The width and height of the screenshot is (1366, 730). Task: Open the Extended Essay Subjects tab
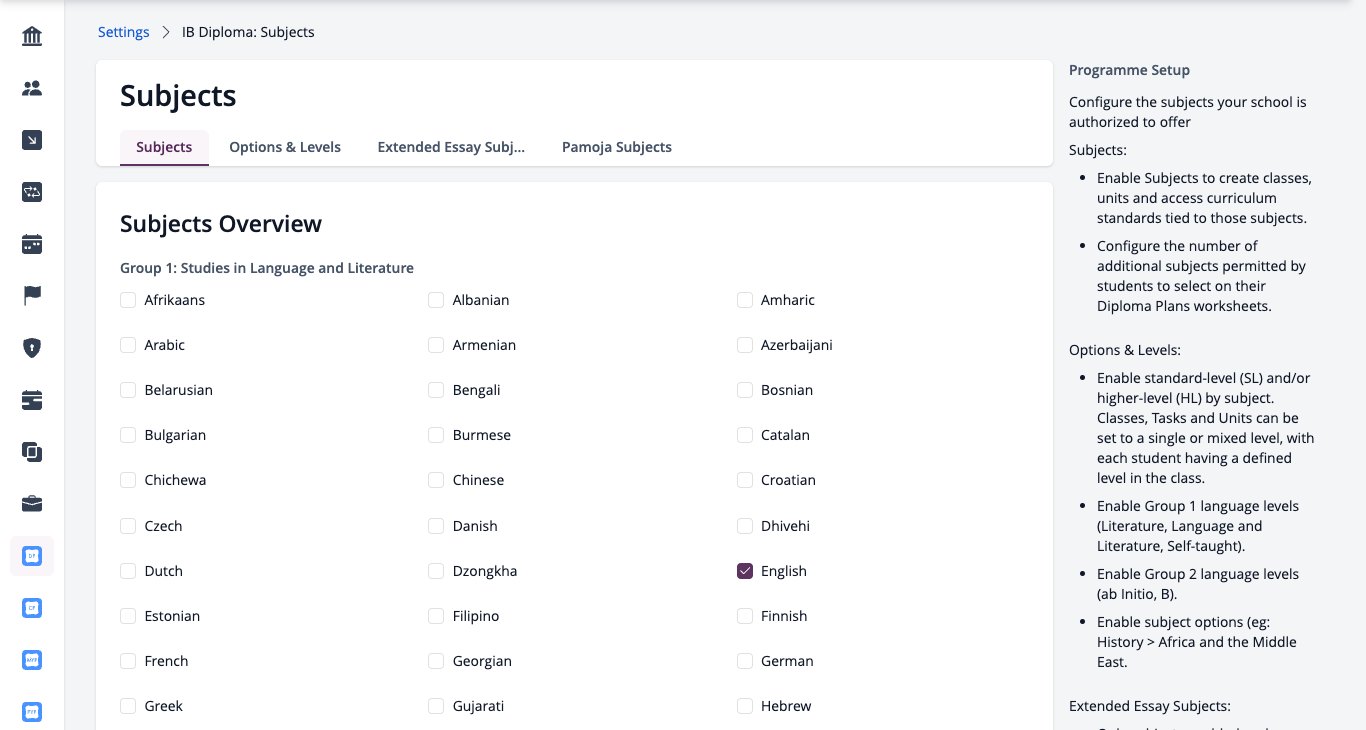[451, 147]
